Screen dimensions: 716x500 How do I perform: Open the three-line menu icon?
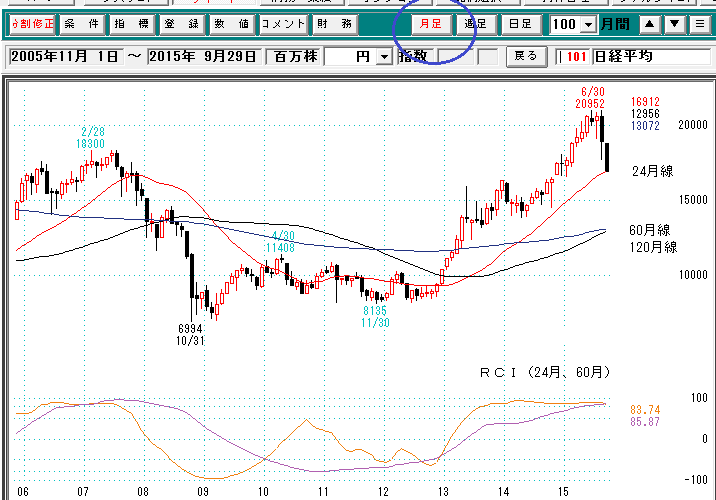(x=700, y=23)
